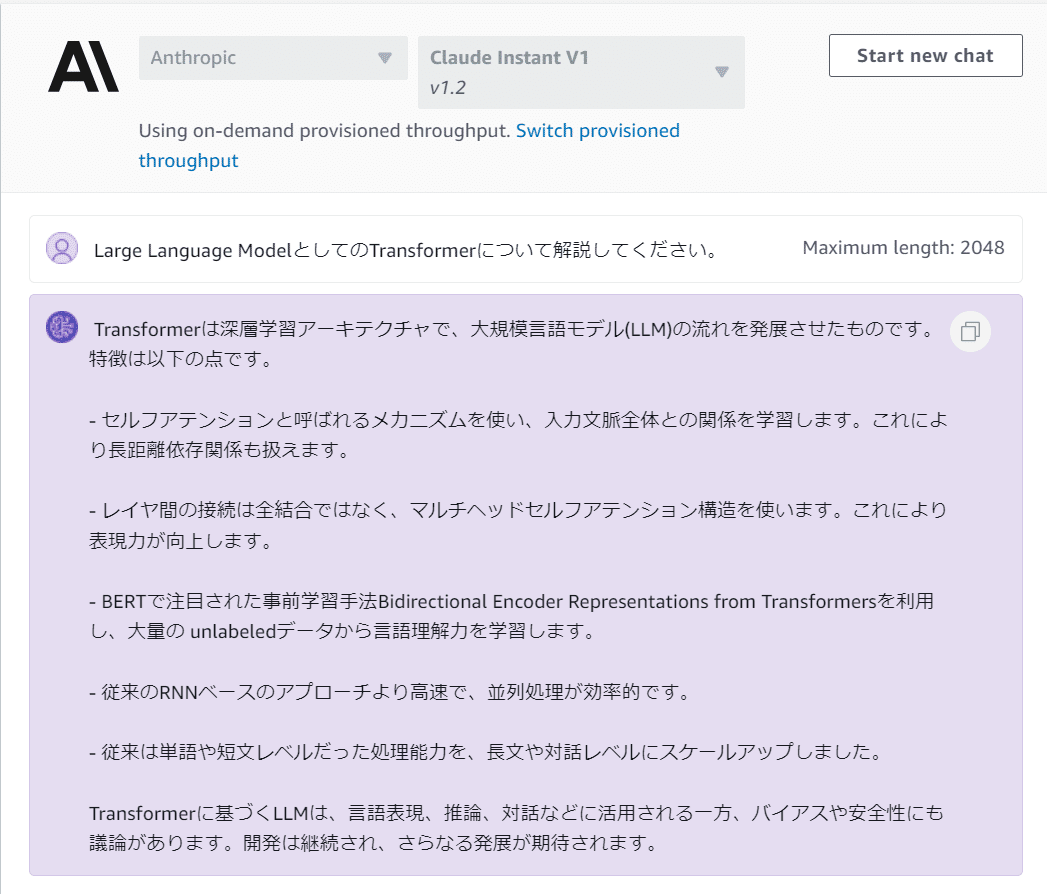Open the Anthropic provider dropdown
The width and height of the screenshot is (1047, 894).
coord(273,58)
